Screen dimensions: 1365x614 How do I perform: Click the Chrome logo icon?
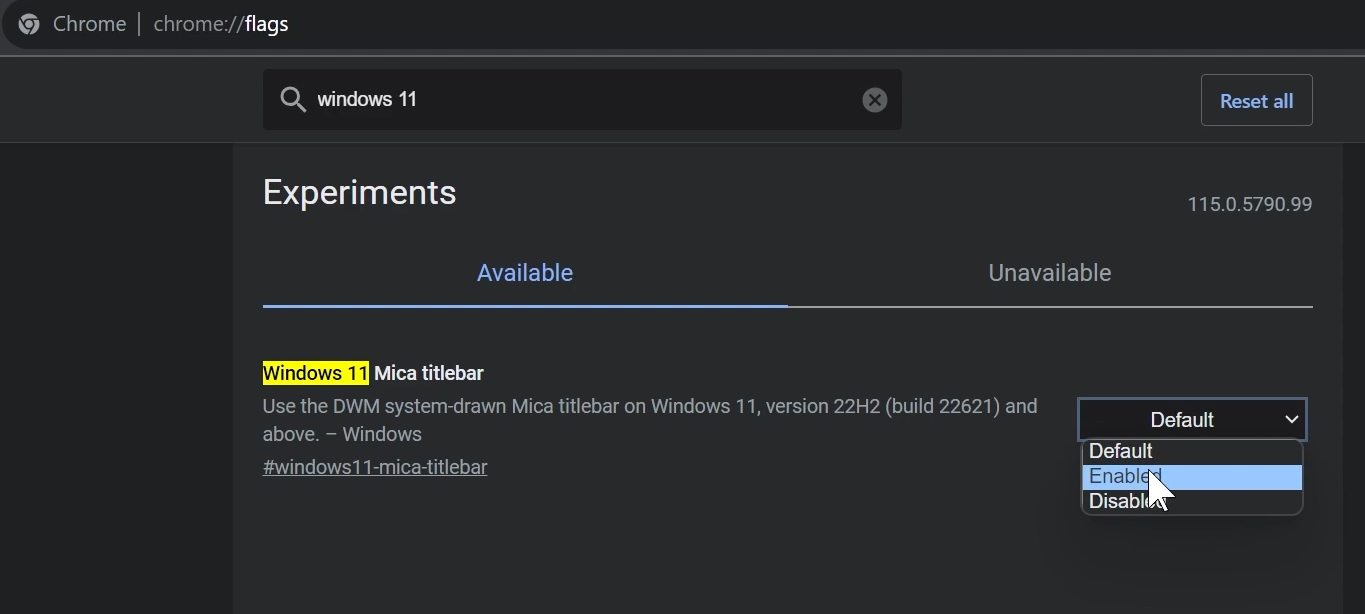[x=28, y=23]
